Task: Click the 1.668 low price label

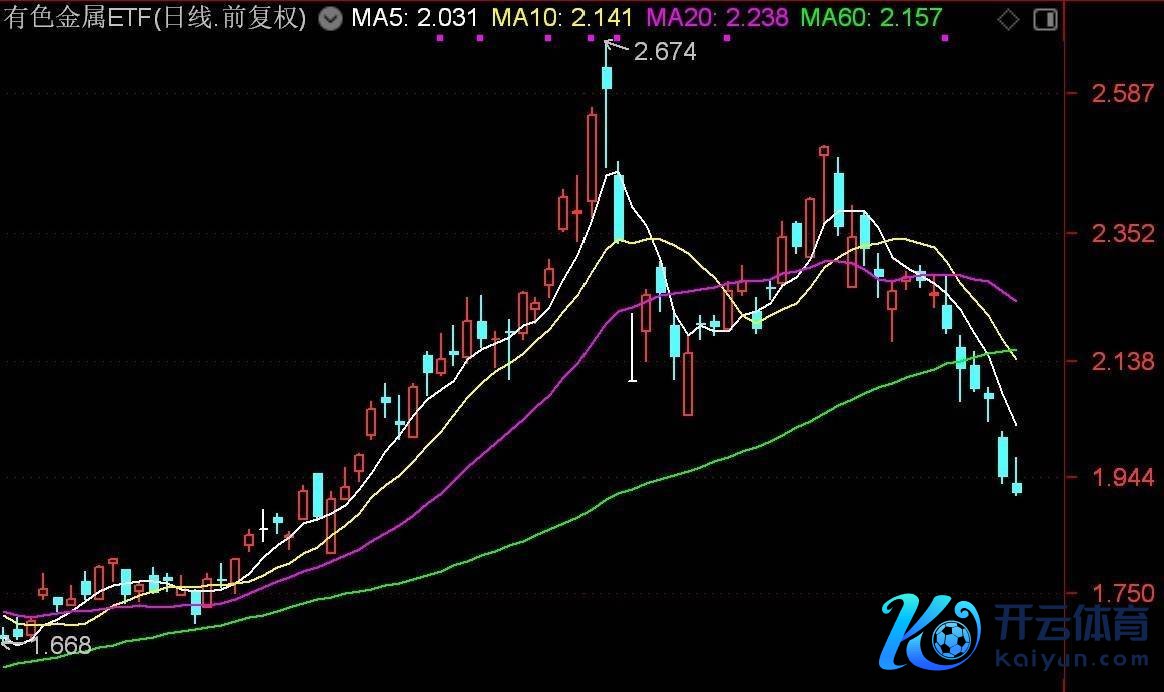Action: 60,645
